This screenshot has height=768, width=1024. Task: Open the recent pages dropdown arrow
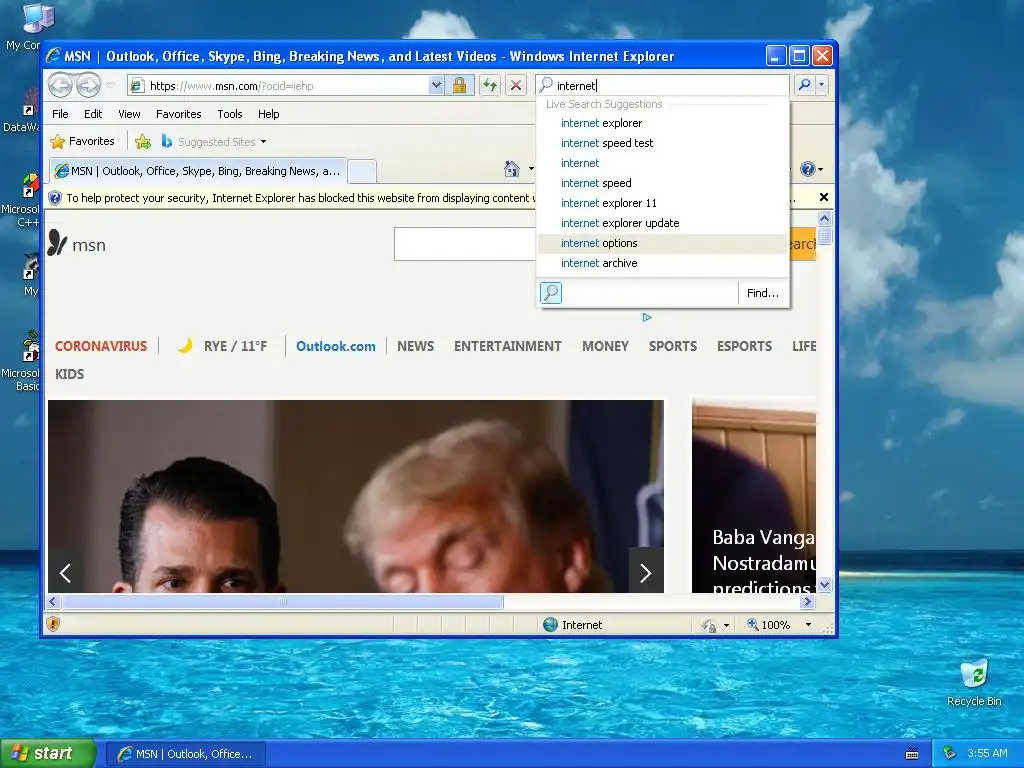[110, 86]
